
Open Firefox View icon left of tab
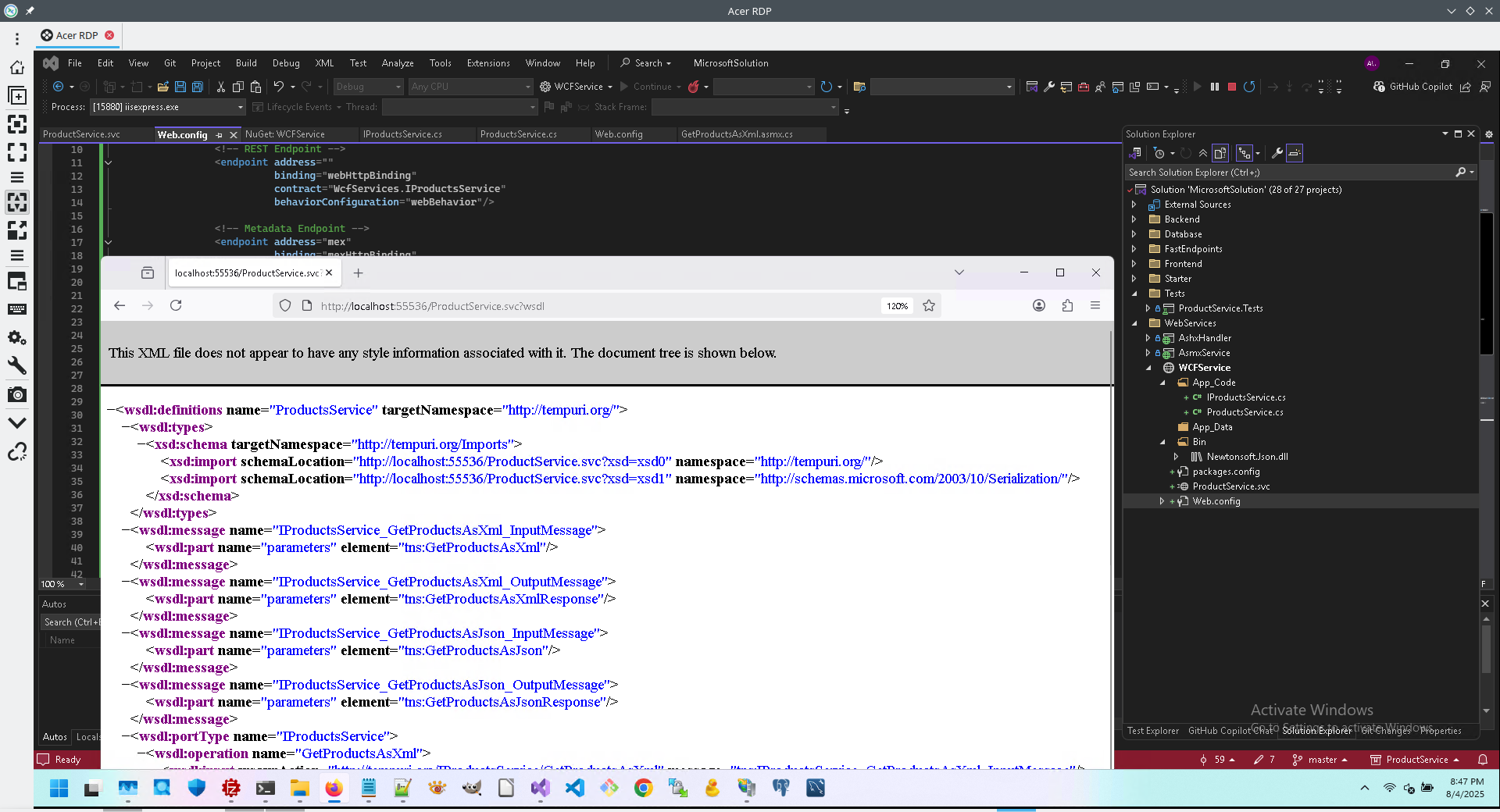[x=148, y=272]
